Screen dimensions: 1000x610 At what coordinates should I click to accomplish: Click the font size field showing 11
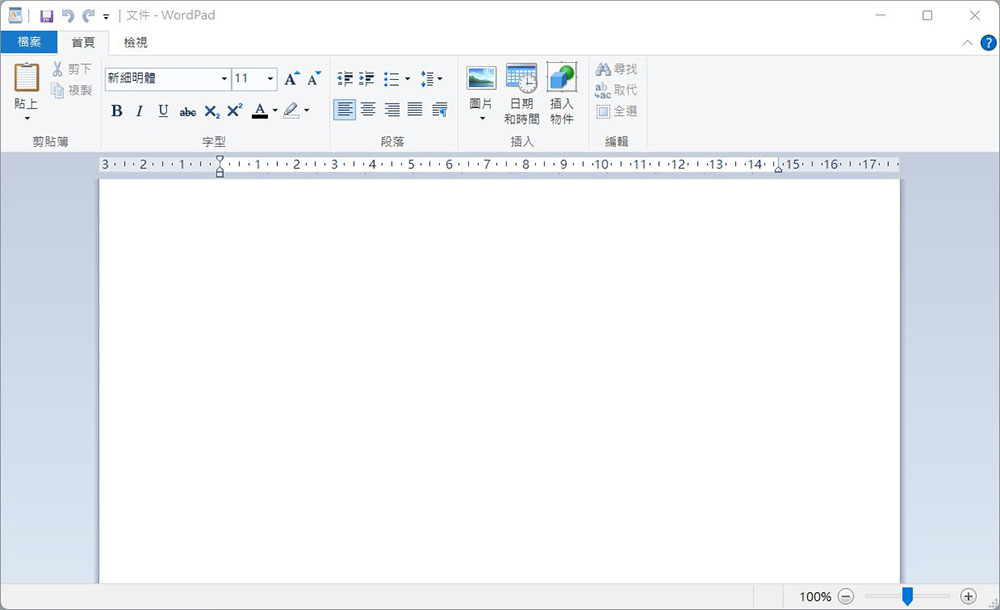[247, 78]
